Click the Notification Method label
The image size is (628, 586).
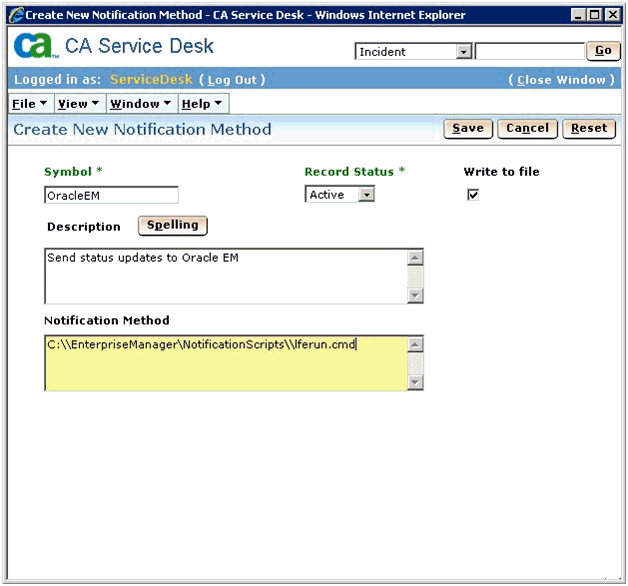tap(107, 320)
